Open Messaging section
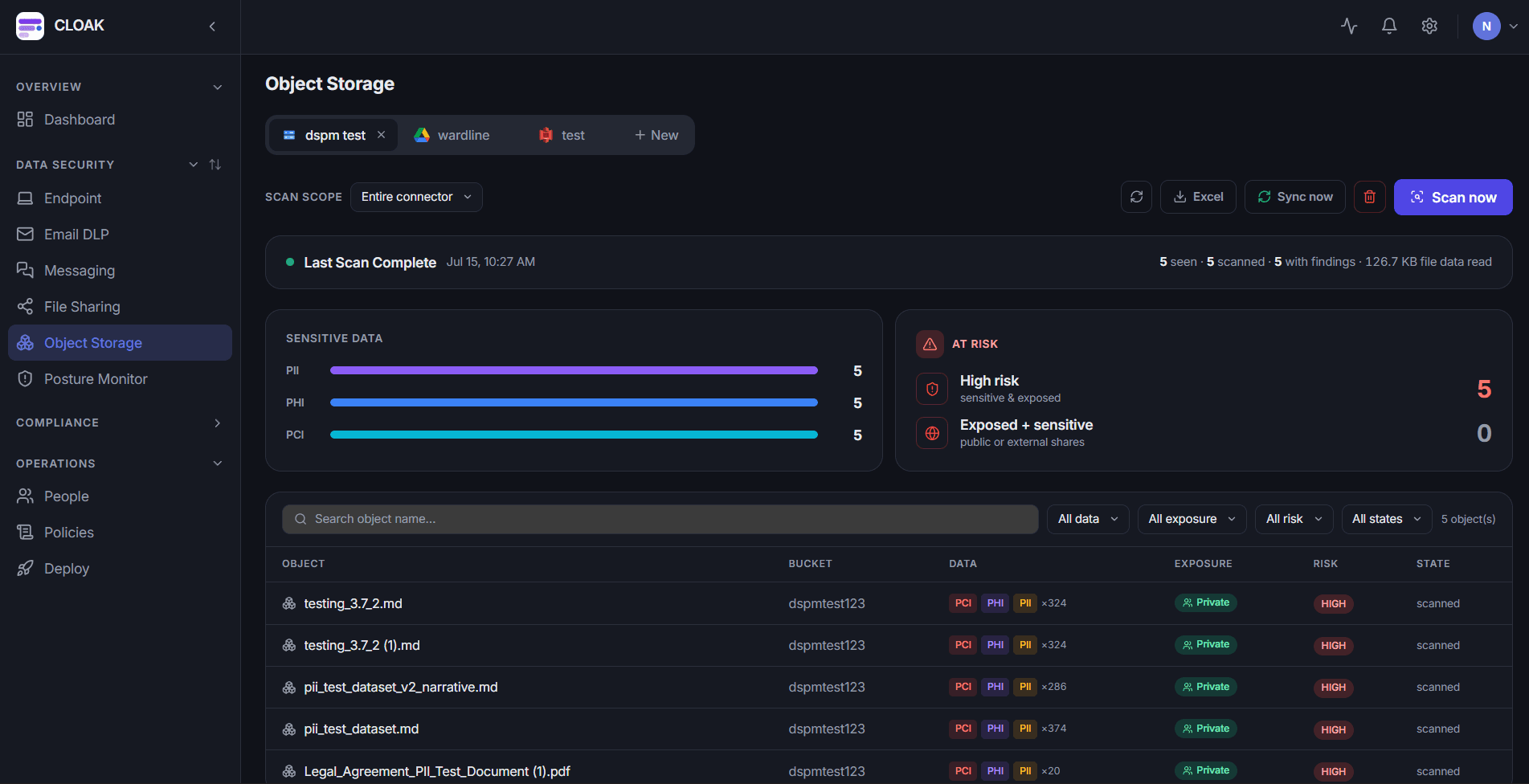This screenshot has height=784, width=1529. (120, 271)
